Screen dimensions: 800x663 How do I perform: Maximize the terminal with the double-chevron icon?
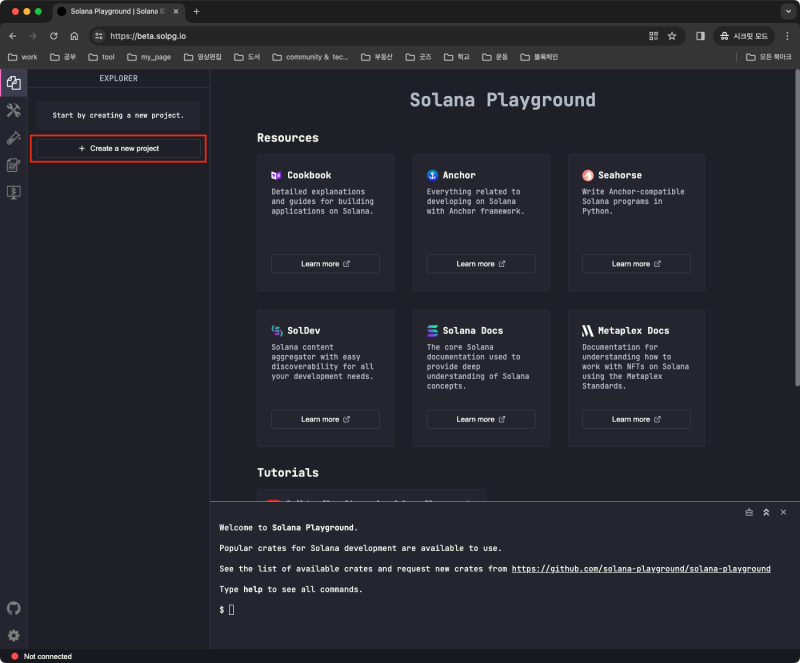point(766,512)
